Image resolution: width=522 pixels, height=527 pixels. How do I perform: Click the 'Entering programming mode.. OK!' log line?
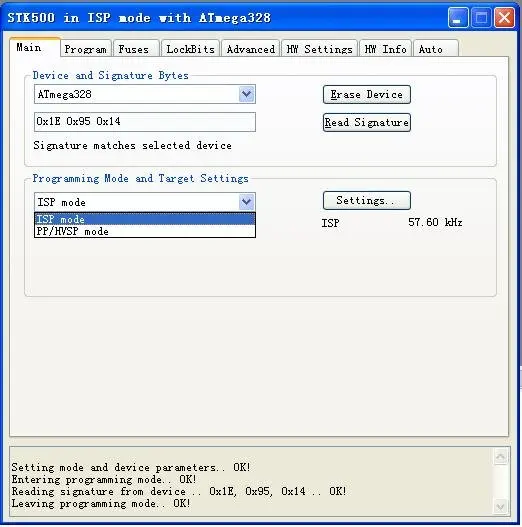pos(104,479)
